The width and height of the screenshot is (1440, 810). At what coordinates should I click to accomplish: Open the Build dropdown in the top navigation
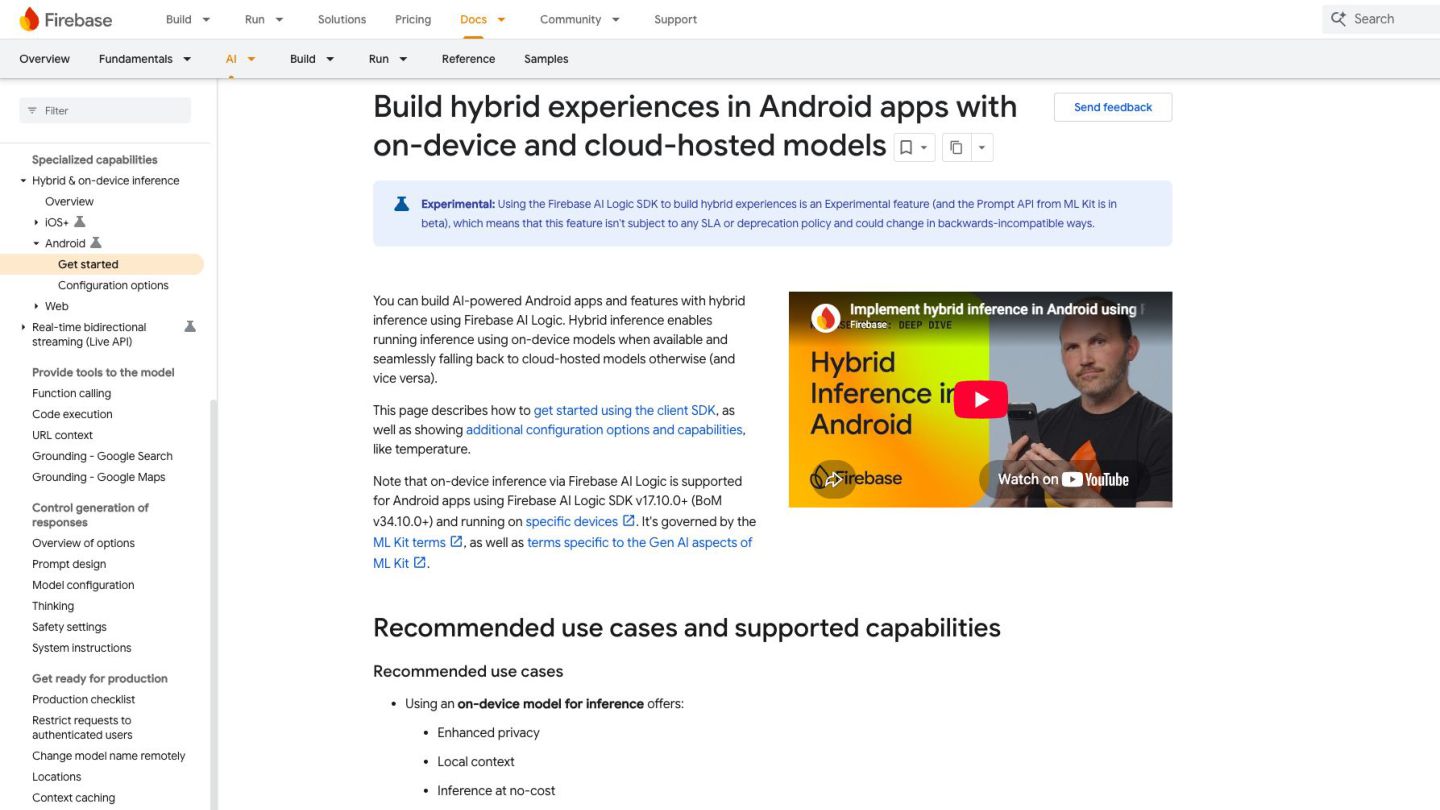click(188, 19)
